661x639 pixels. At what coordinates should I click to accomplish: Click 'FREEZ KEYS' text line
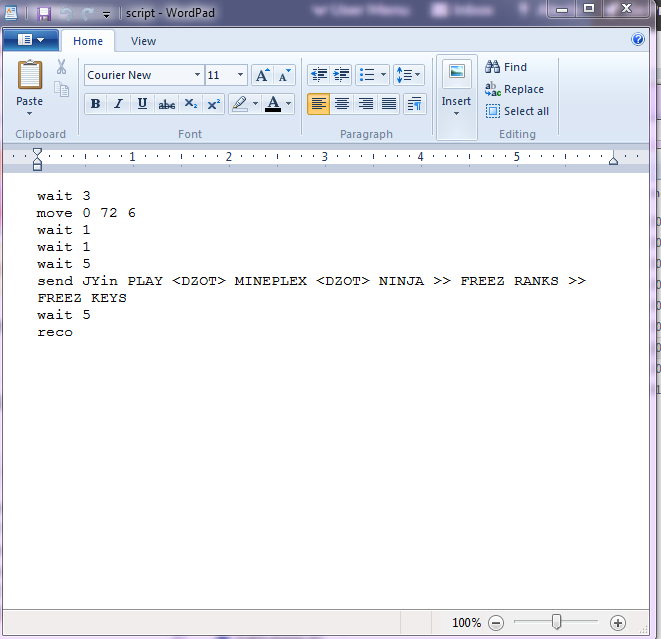(x=82, y=298)
